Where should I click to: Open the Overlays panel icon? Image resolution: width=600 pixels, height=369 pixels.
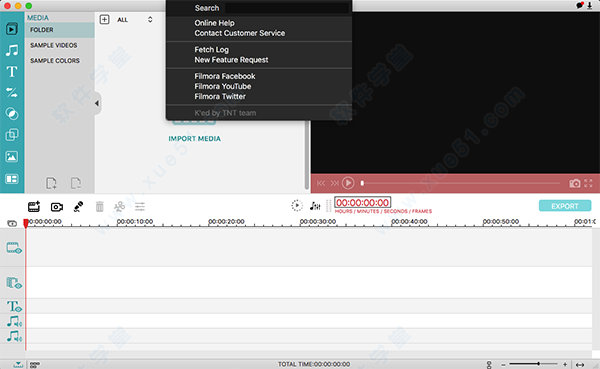coord(12,135)
